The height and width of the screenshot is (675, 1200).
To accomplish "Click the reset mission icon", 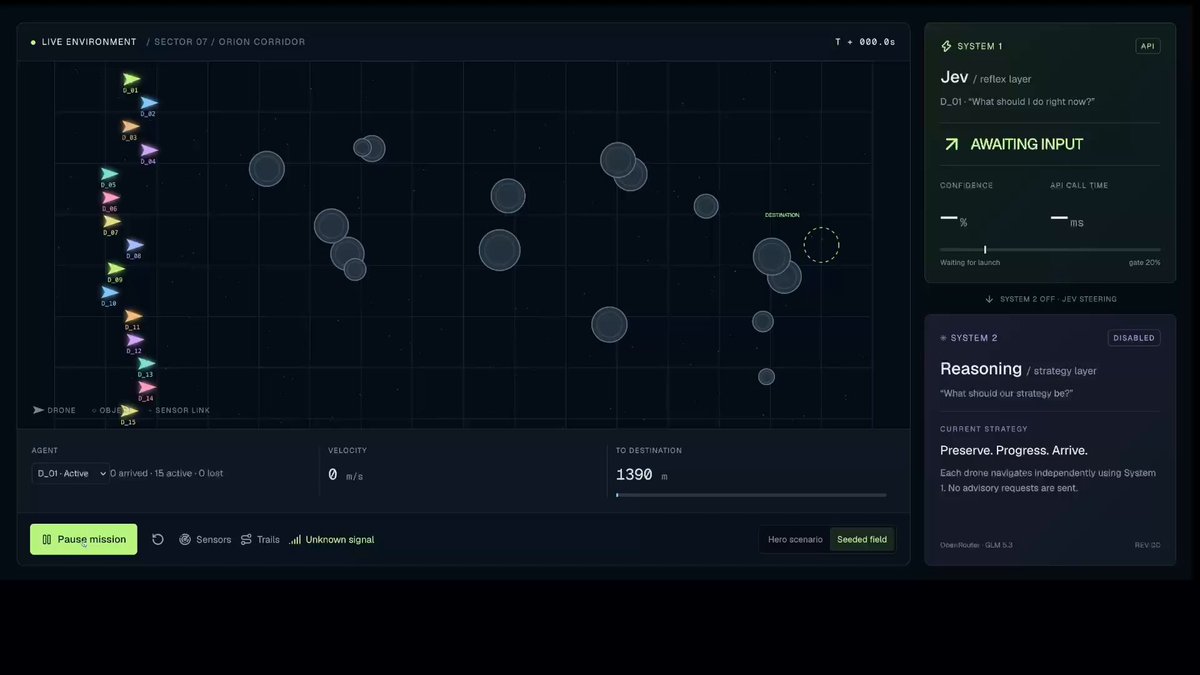I will point(158,539).
